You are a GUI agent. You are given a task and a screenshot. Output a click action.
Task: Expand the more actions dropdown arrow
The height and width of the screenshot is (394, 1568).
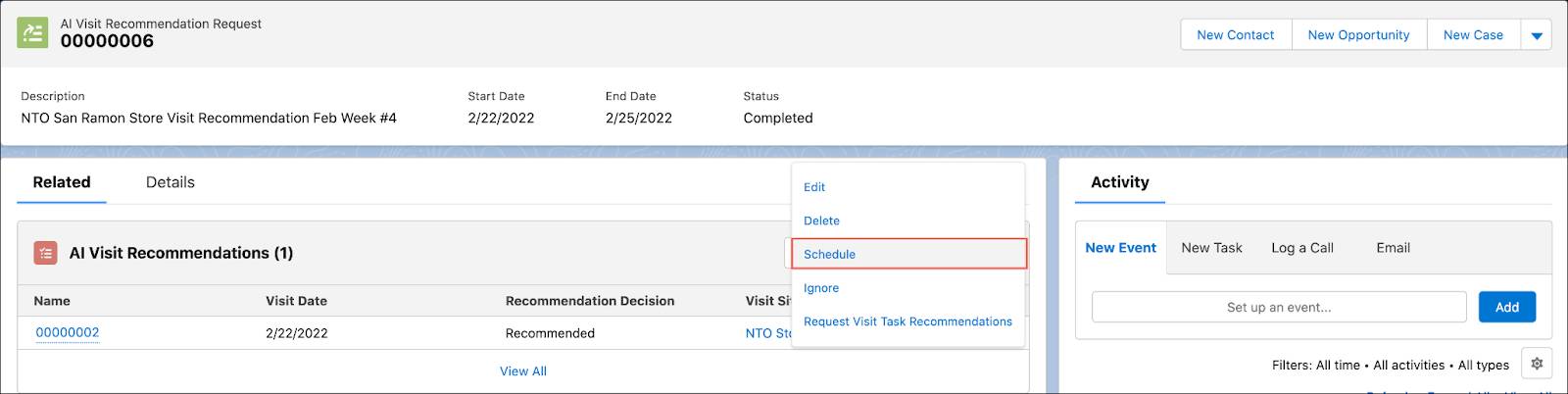(1537, 35)
